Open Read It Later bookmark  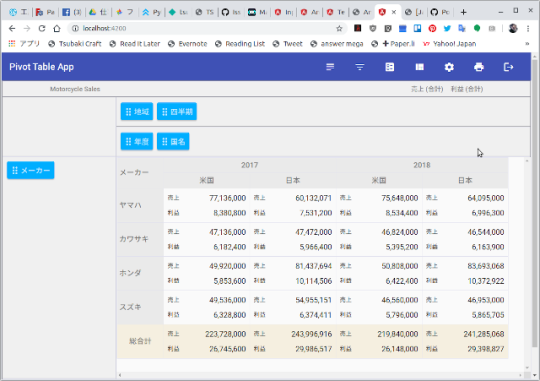135,44
